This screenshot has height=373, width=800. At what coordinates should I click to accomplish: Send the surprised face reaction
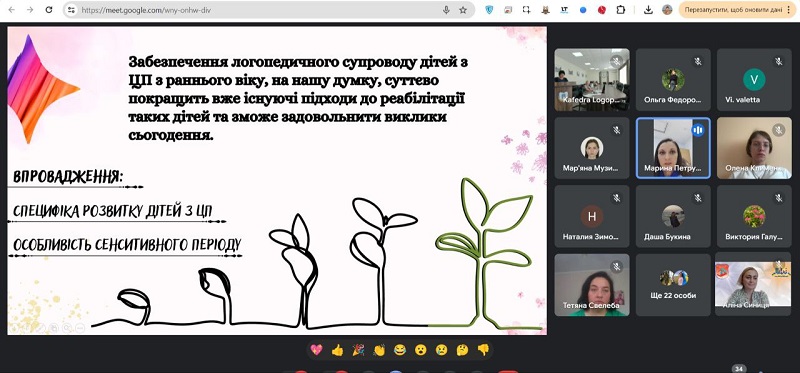[x=420, y=350]
